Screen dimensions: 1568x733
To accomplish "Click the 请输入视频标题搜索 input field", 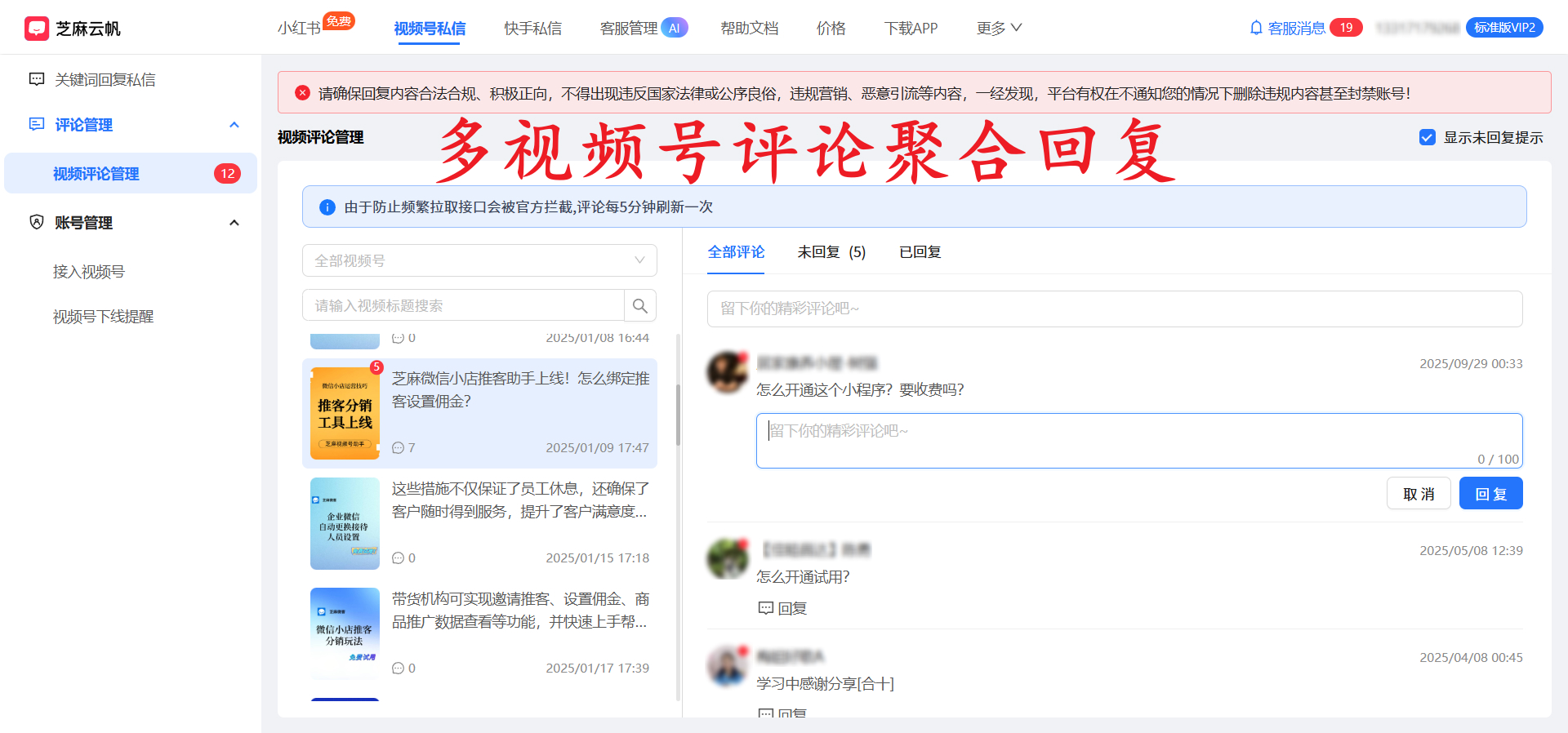I will coord(463,305).
